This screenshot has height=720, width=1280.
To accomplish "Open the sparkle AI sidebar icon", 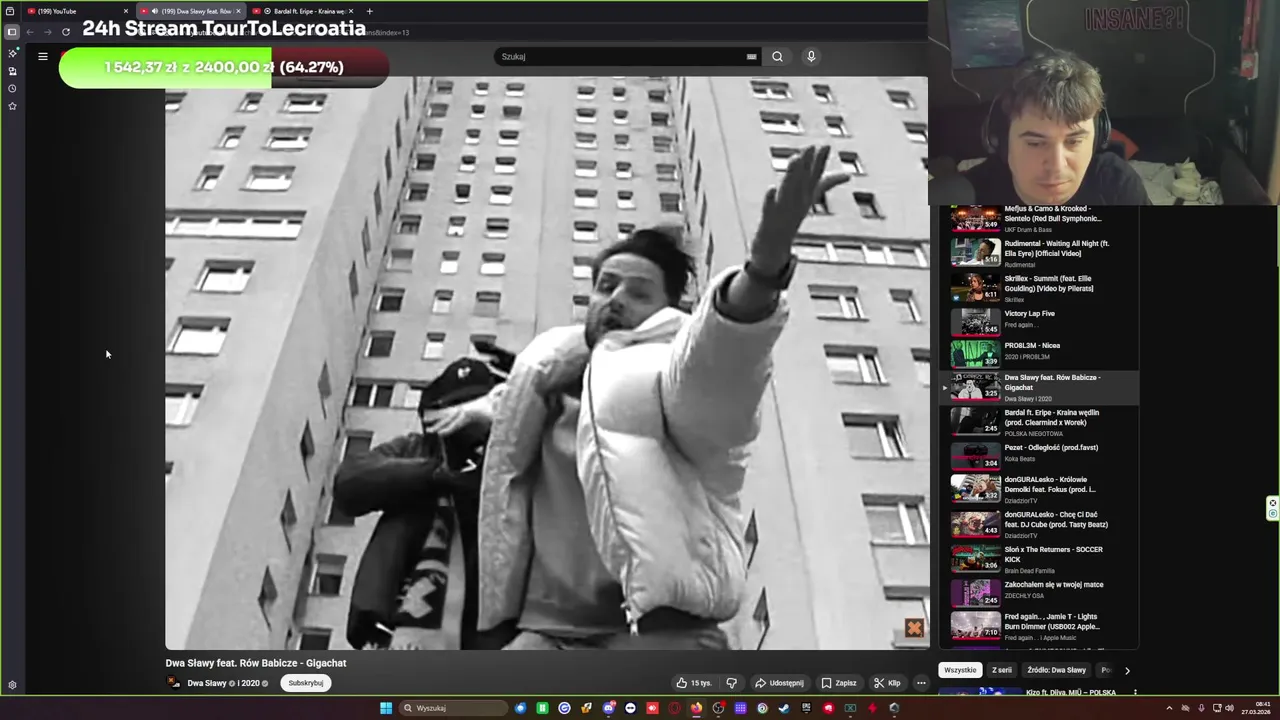I will 12,53.
